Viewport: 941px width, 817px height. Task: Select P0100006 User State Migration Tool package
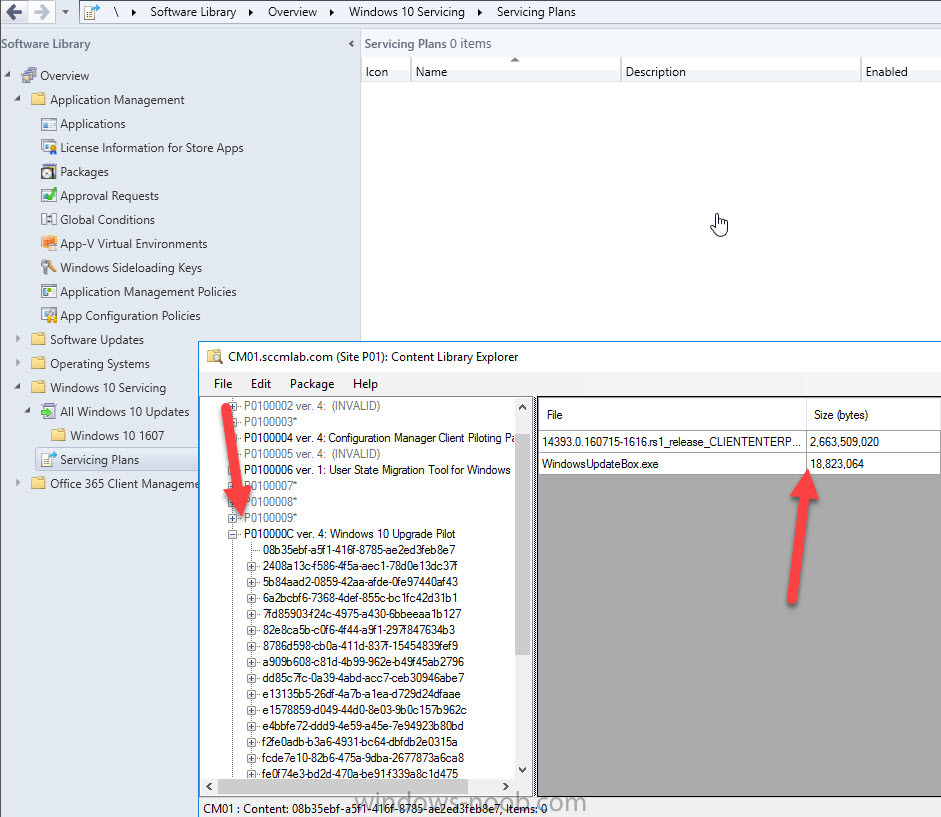click(x=377, y=470)
